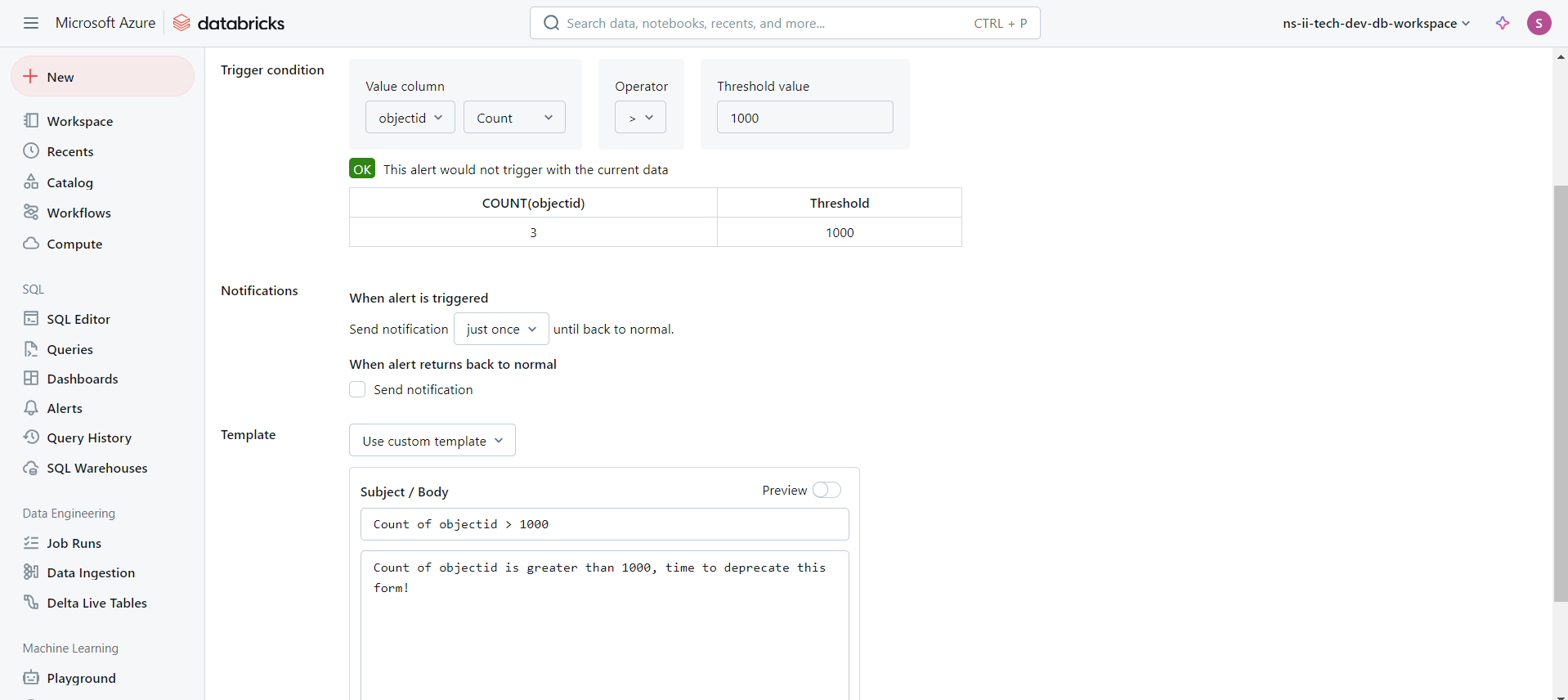Open the user avatar S menu

[x=1539, y=23]
